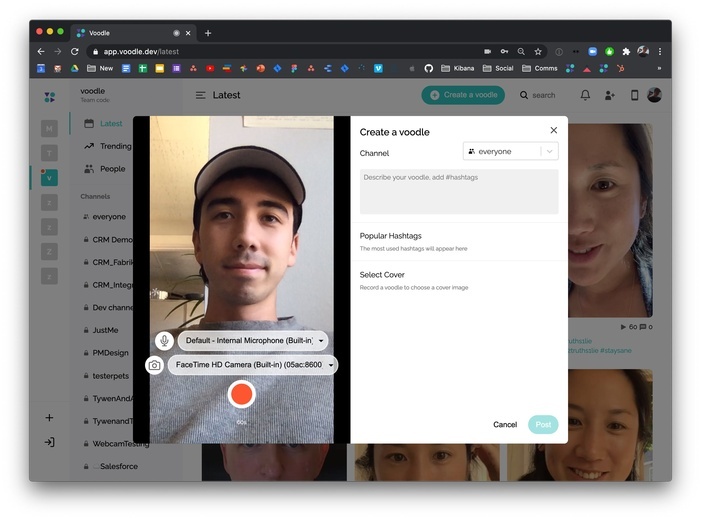
Task: Click the add people icon in header
Action: click(x=609, y=95)
